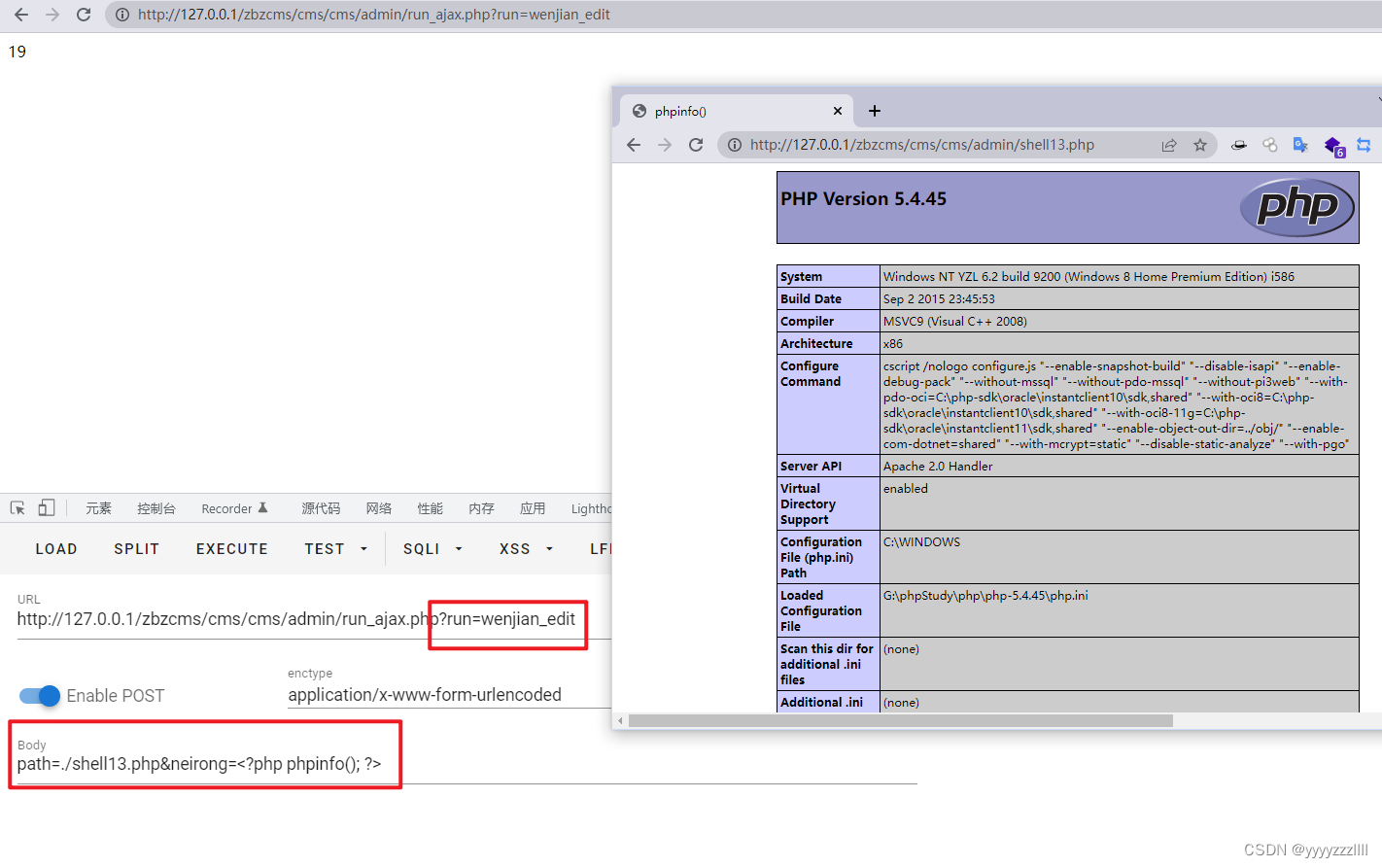
Task: Click the 'MSVC9 (Visual C++ 2008)' compiler value
Action: tap(955, 322)
